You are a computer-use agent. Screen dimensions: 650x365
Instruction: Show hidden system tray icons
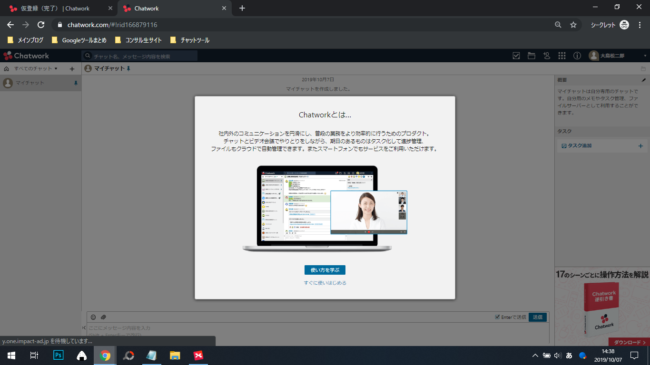click(x=535, y=355)
